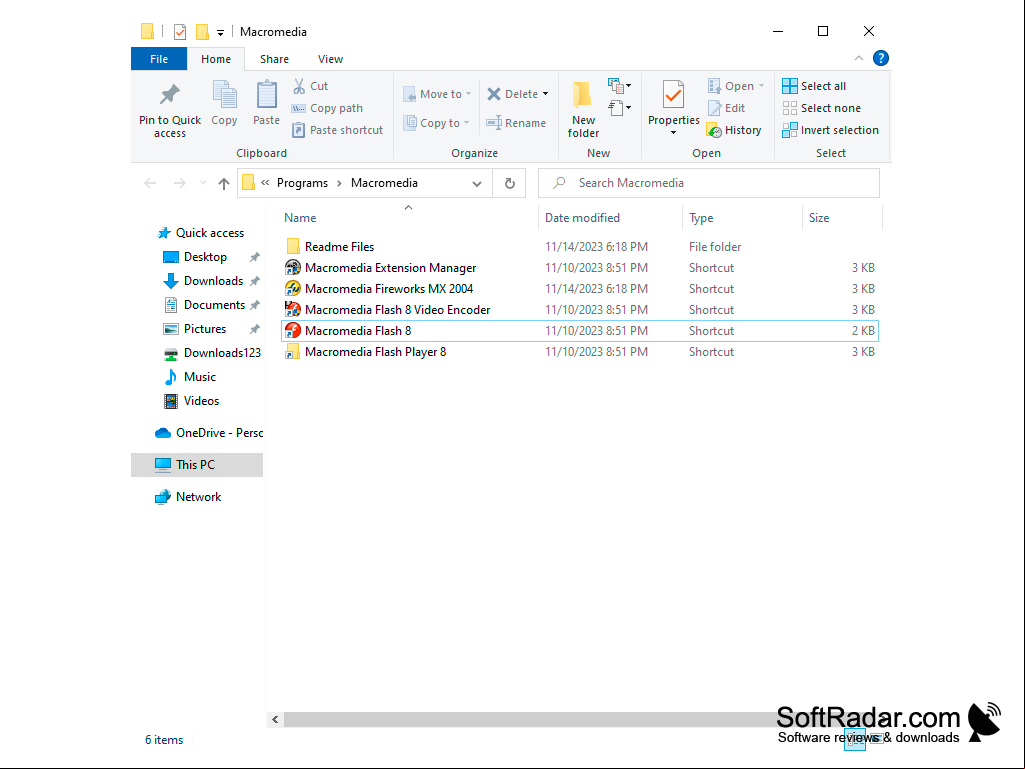1025x769 pixels.
Task: Click the Paste clipboard icon
Action: pyautogui.click(x=266, y=95)
